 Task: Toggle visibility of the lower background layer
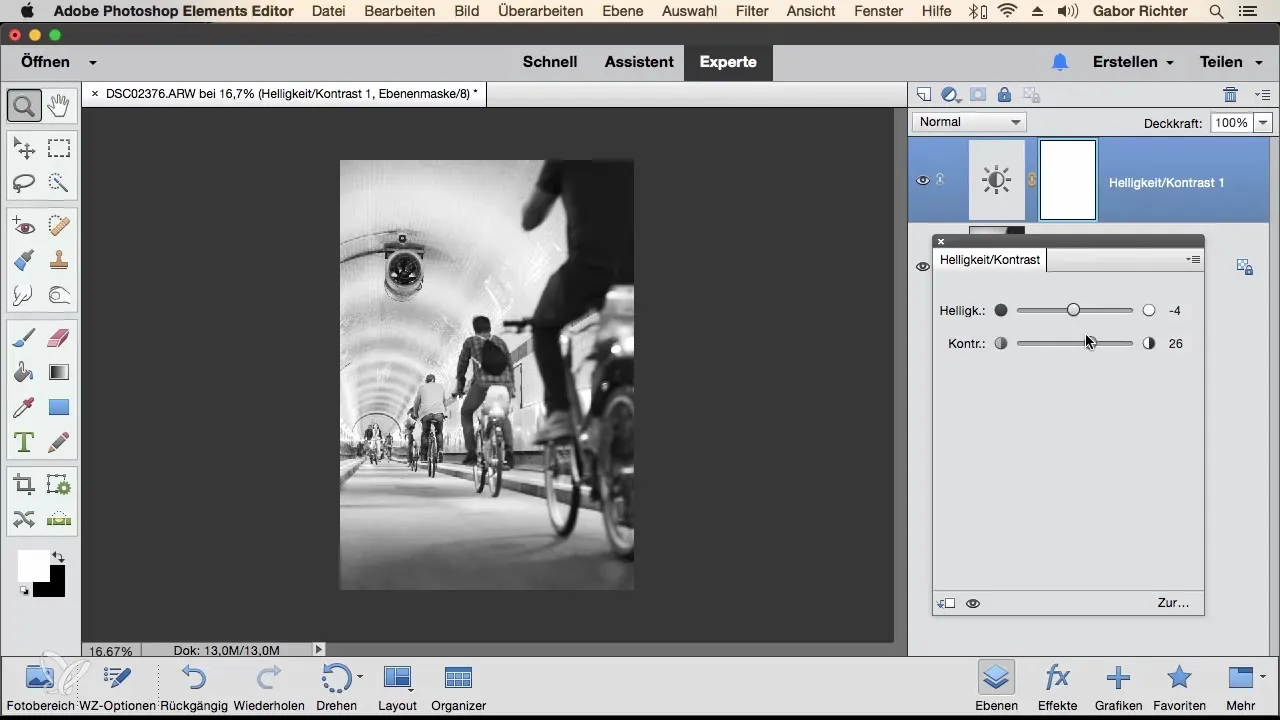point(923,266)
